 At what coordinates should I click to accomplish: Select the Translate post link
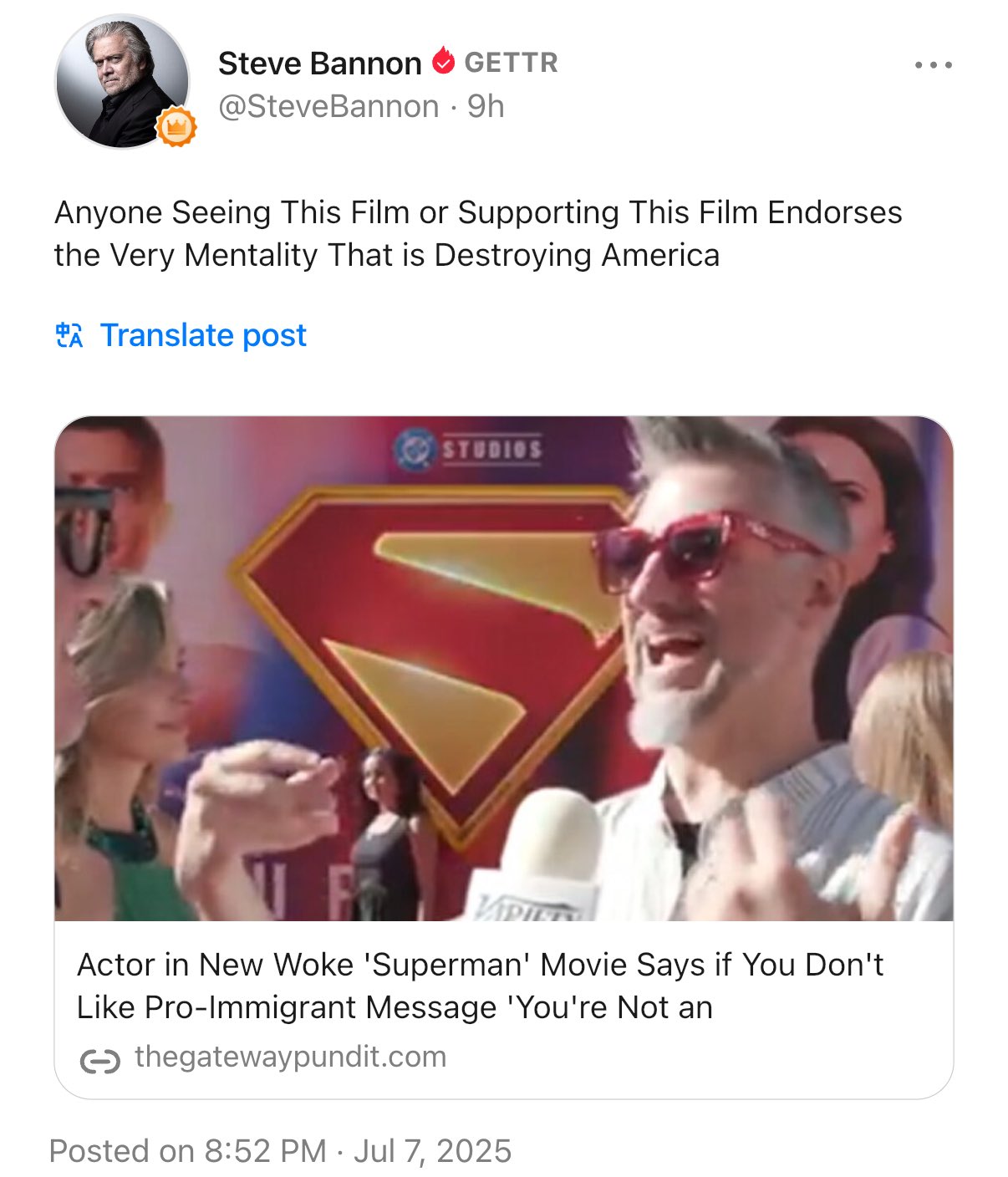pyautogui.click(x=203, y=335)
